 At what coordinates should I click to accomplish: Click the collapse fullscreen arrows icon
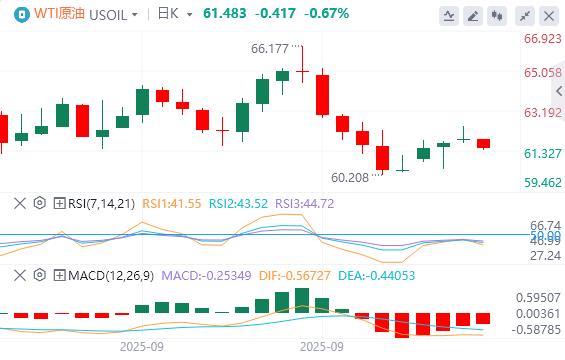[x=525, y=16]
